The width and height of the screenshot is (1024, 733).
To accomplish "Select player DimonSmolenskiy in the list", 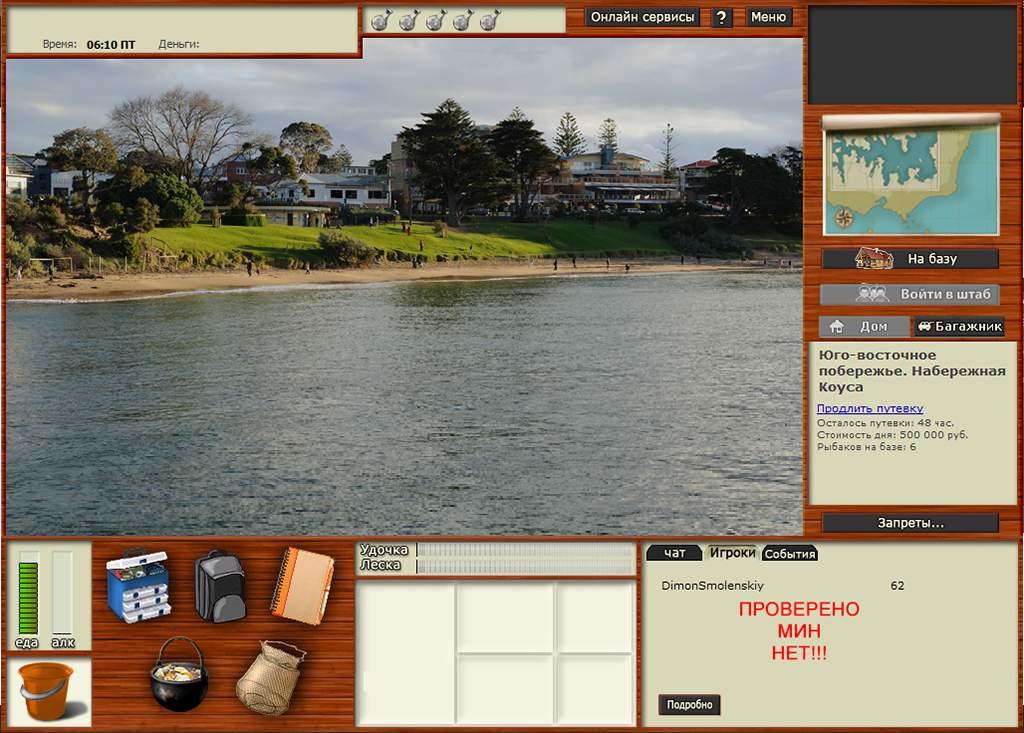I will click(x=712, y=585).
